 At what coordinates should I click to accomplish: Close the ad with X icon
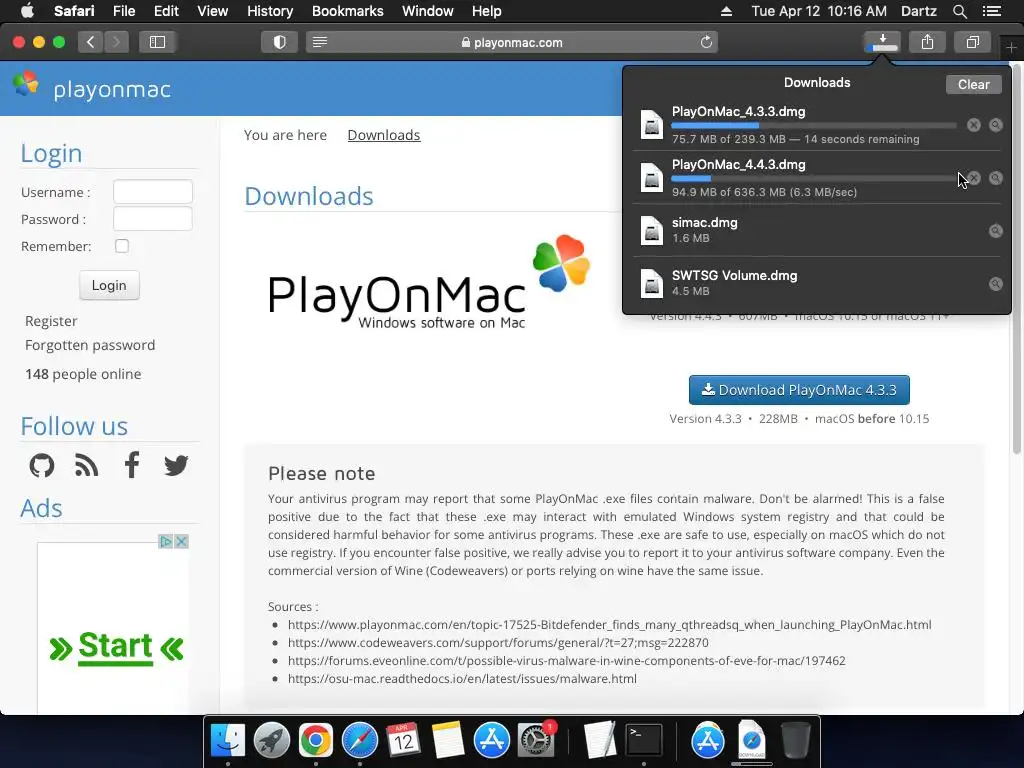coord(182,541)
